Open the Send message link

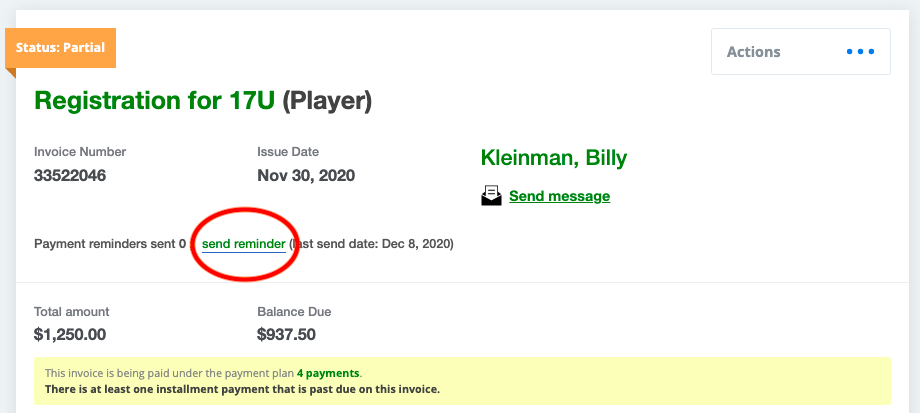(559, 196)
